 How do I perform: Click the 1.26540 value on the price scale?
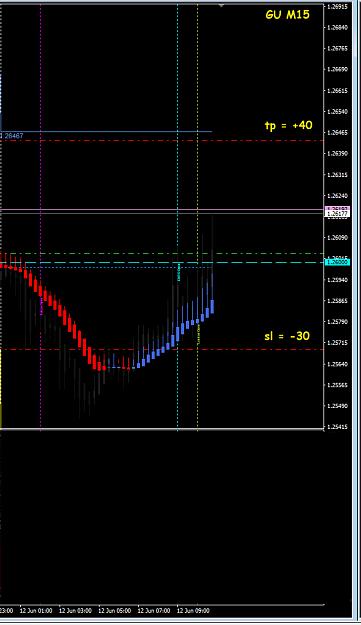[x=337, y=112]
